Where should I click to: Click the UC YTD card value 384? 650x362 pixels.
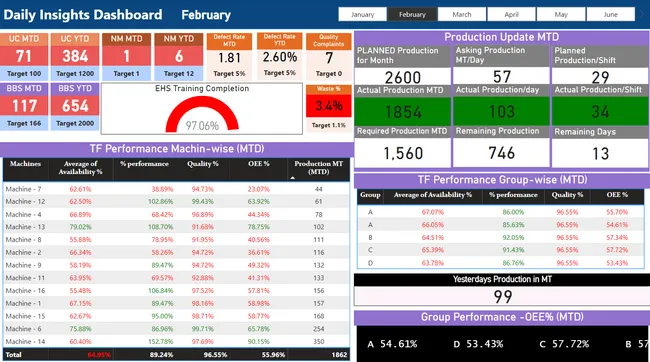tap(75, 56)
